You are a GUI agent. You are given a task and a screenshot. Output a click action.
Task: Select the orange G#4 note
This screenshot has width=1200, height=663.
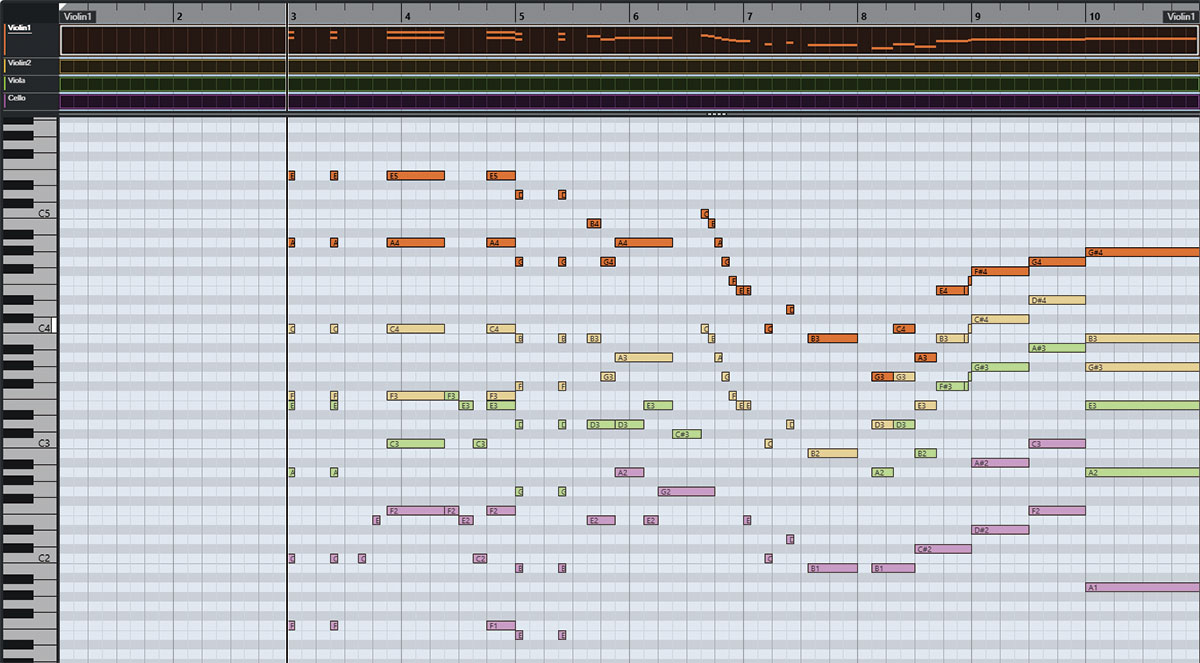(1142, 252)
